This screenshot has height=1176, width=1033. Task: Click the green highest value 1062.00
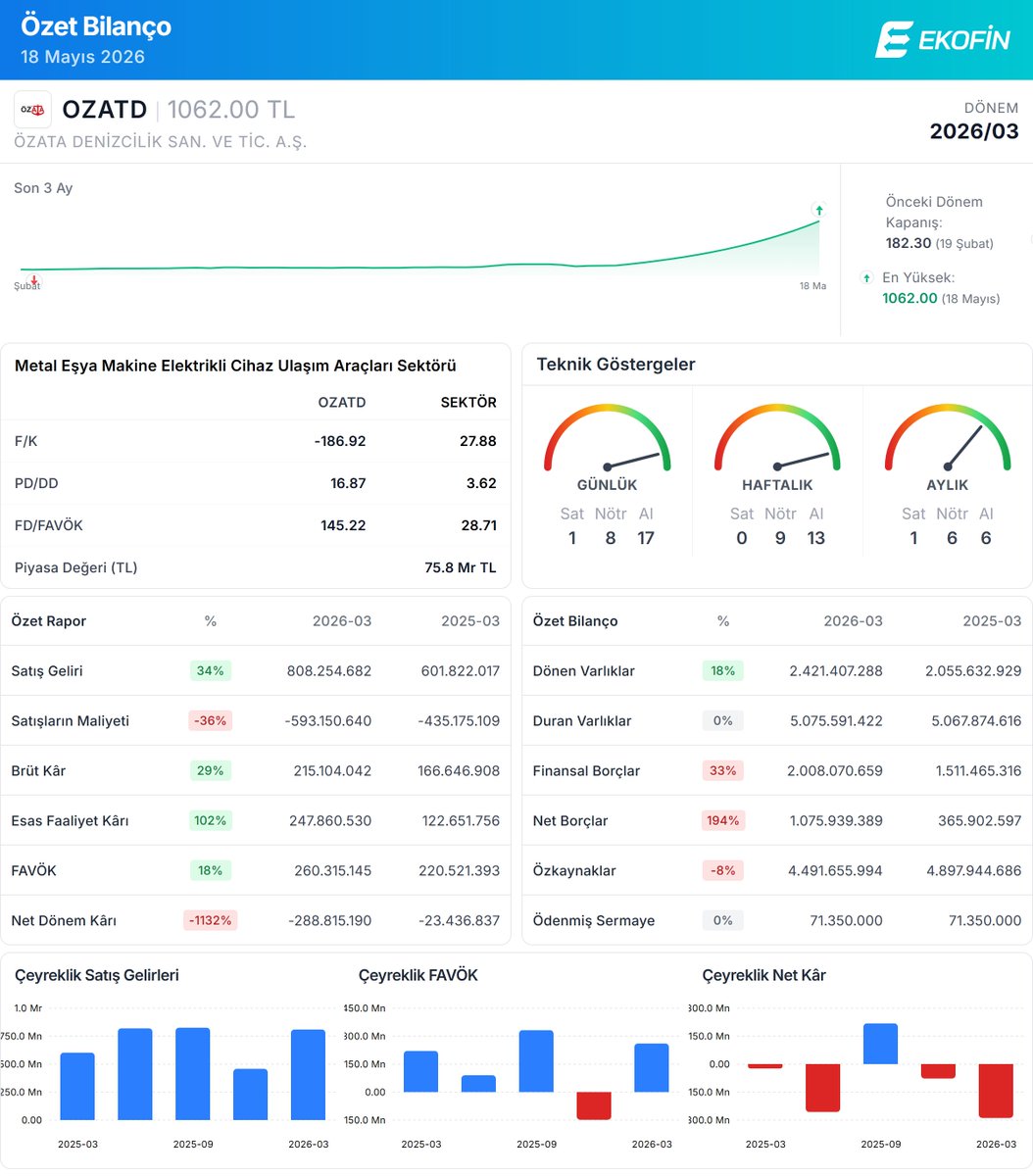(910, 298)
